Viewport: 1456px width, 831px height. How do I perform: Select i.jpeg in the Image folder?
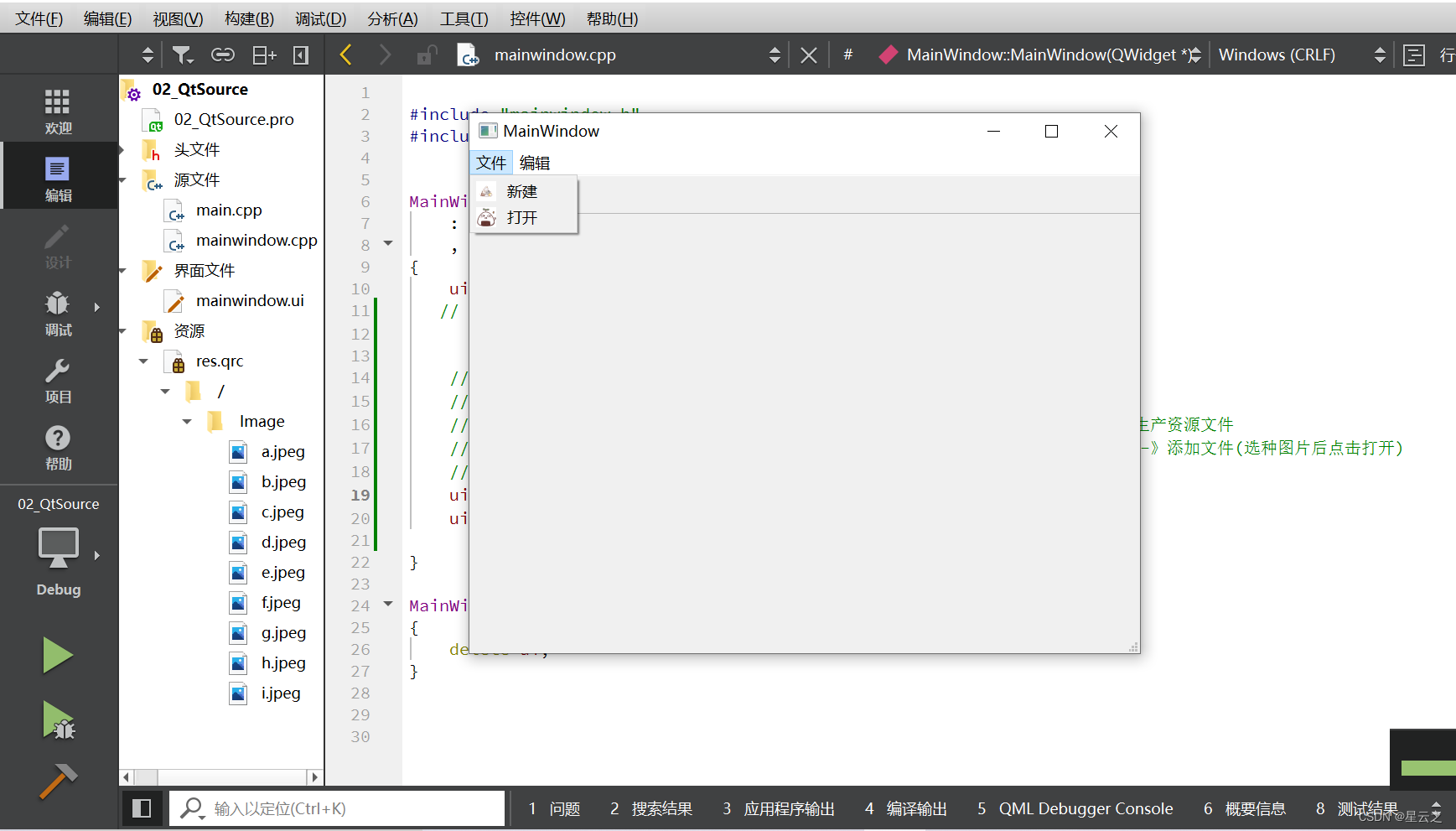[x=281, y=693]
